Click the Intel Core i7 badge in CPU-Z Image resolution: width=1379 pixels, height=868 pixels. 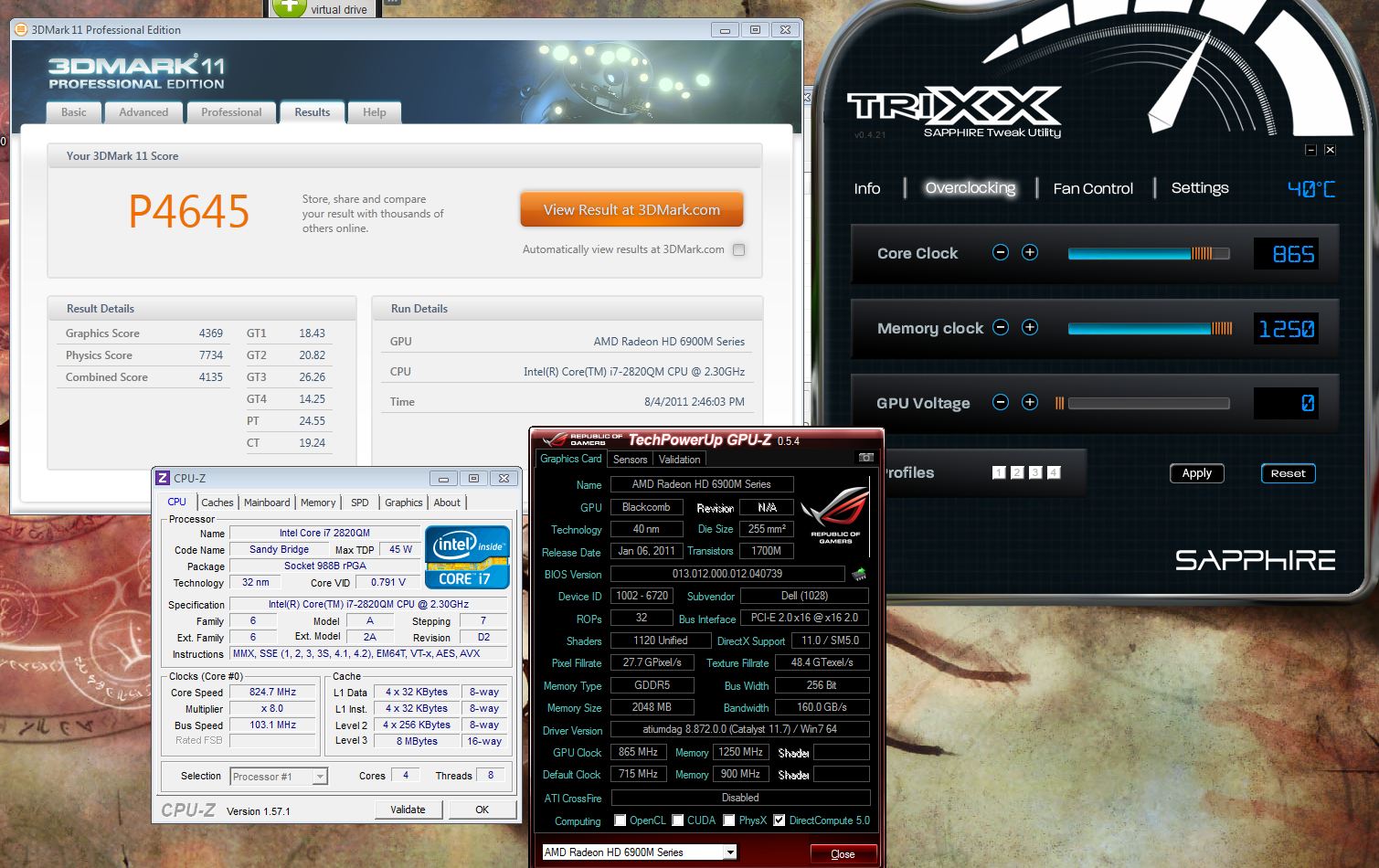467,556
